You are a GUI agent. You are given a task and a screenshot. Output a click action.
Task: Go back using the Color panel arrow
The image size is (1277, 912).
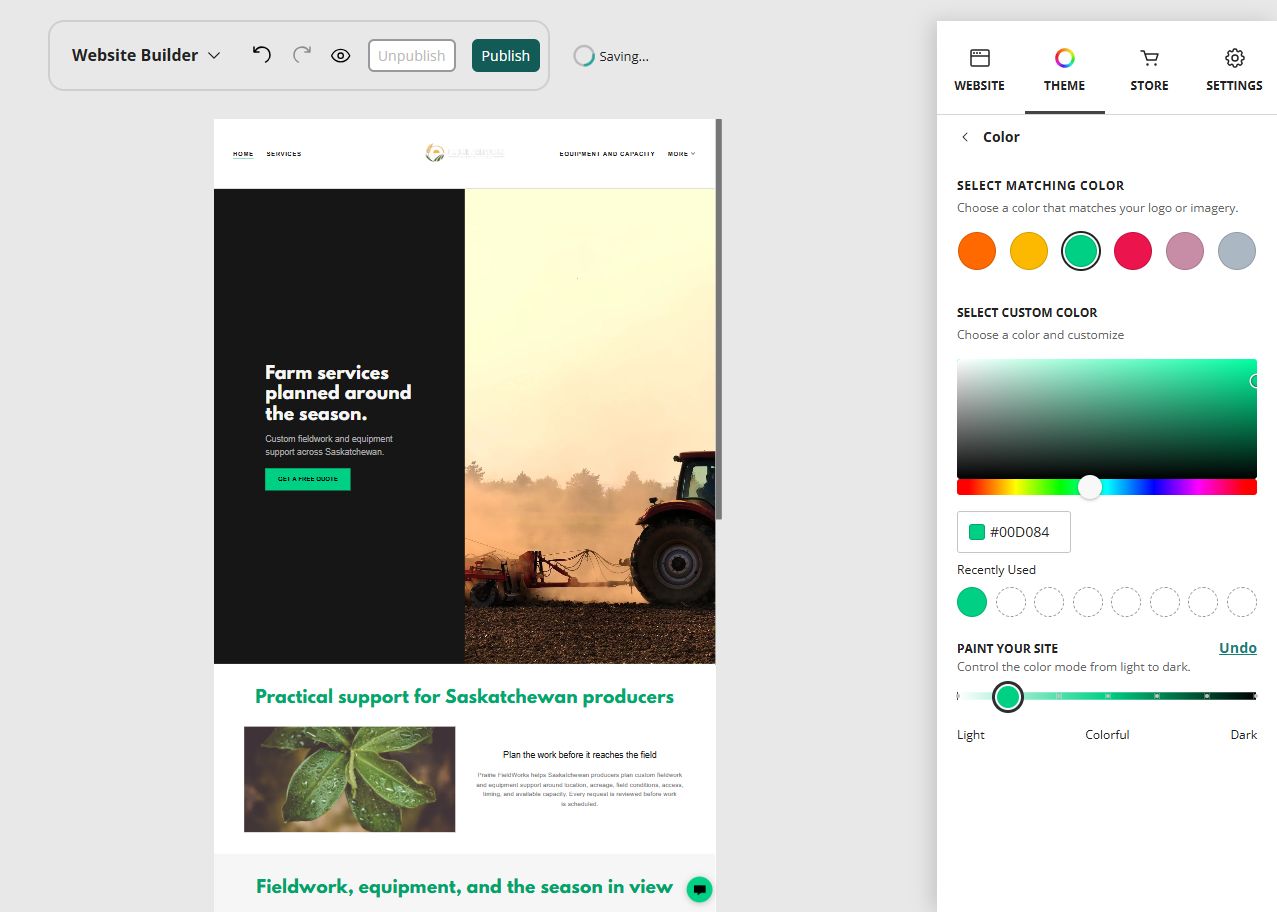965,137
